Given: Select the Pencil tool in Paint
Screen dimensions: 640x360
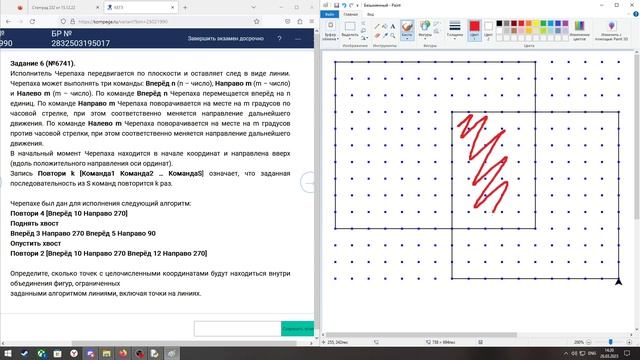Looking at the screenshot, I should point(377,27).
